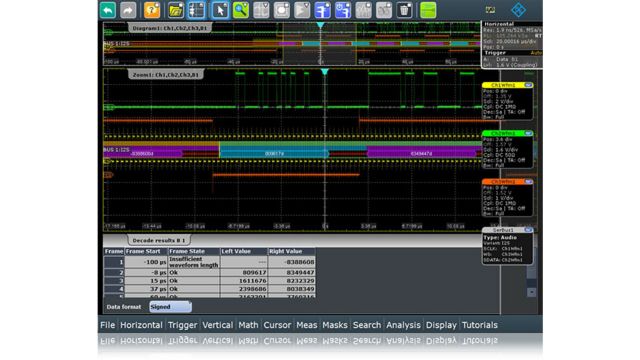Click the blue caliper Measurement icon

(x=322, y=10)
